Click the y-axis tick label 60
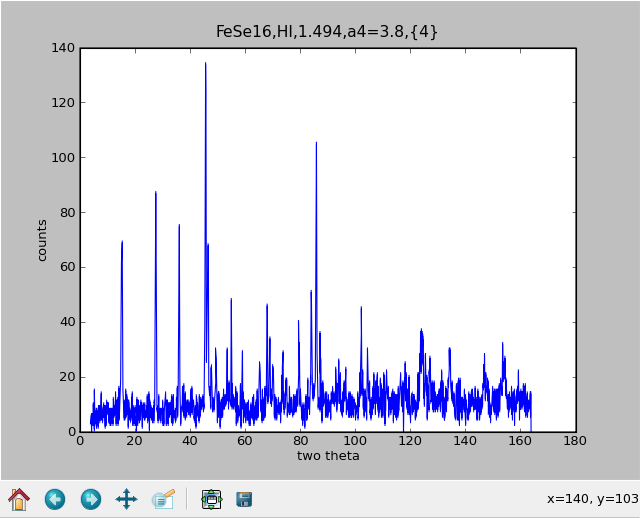The image size is (640, 518). pos(66,267)
